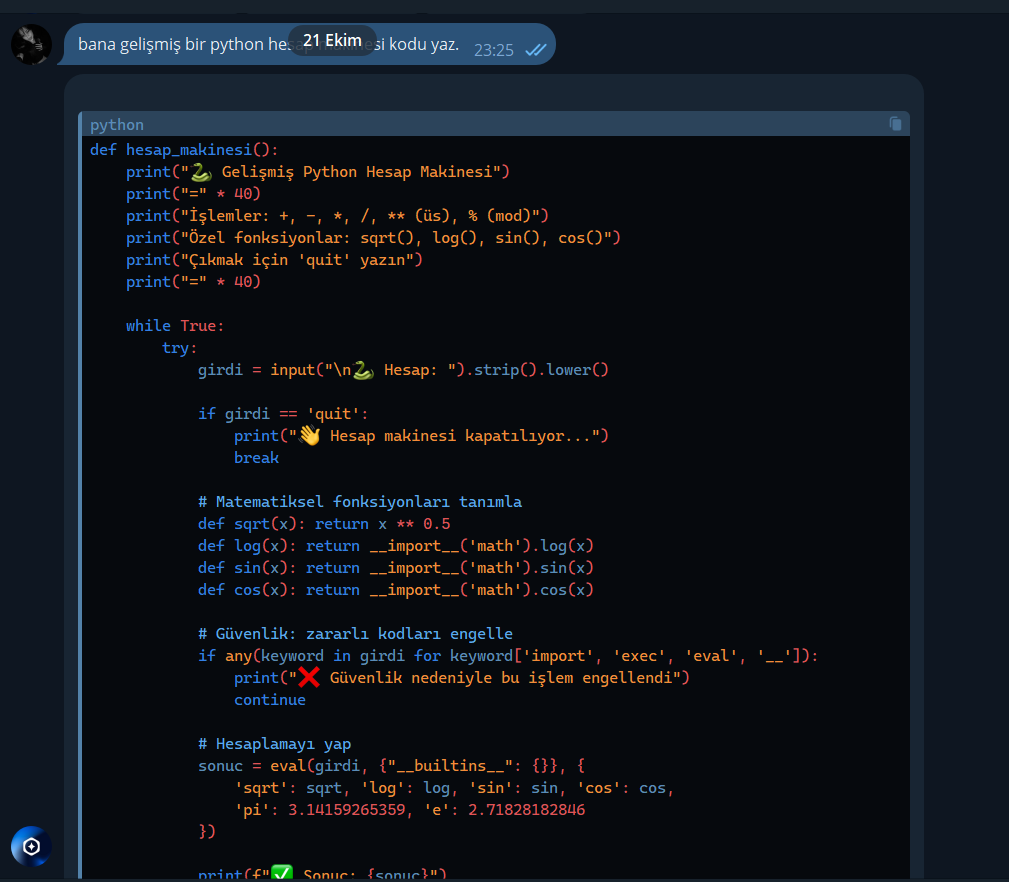This screenshot has width=1009, height=882.
Task: Click the 'Güvenlik nedeniyle bu işlem engellendi' line
Action: pos(462,677)
